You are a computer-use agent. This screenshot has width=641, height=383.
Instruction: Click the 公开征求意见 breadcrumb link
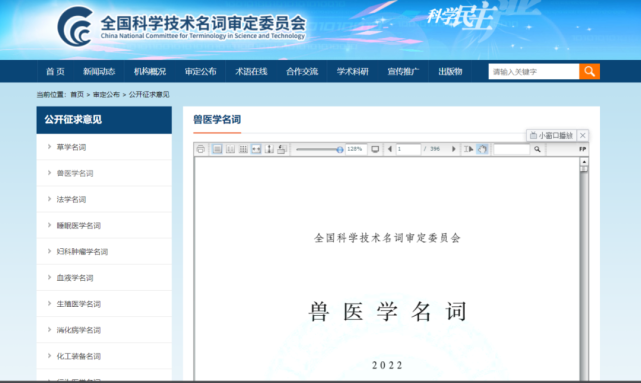pyautogui.click(x=149, y=94)
